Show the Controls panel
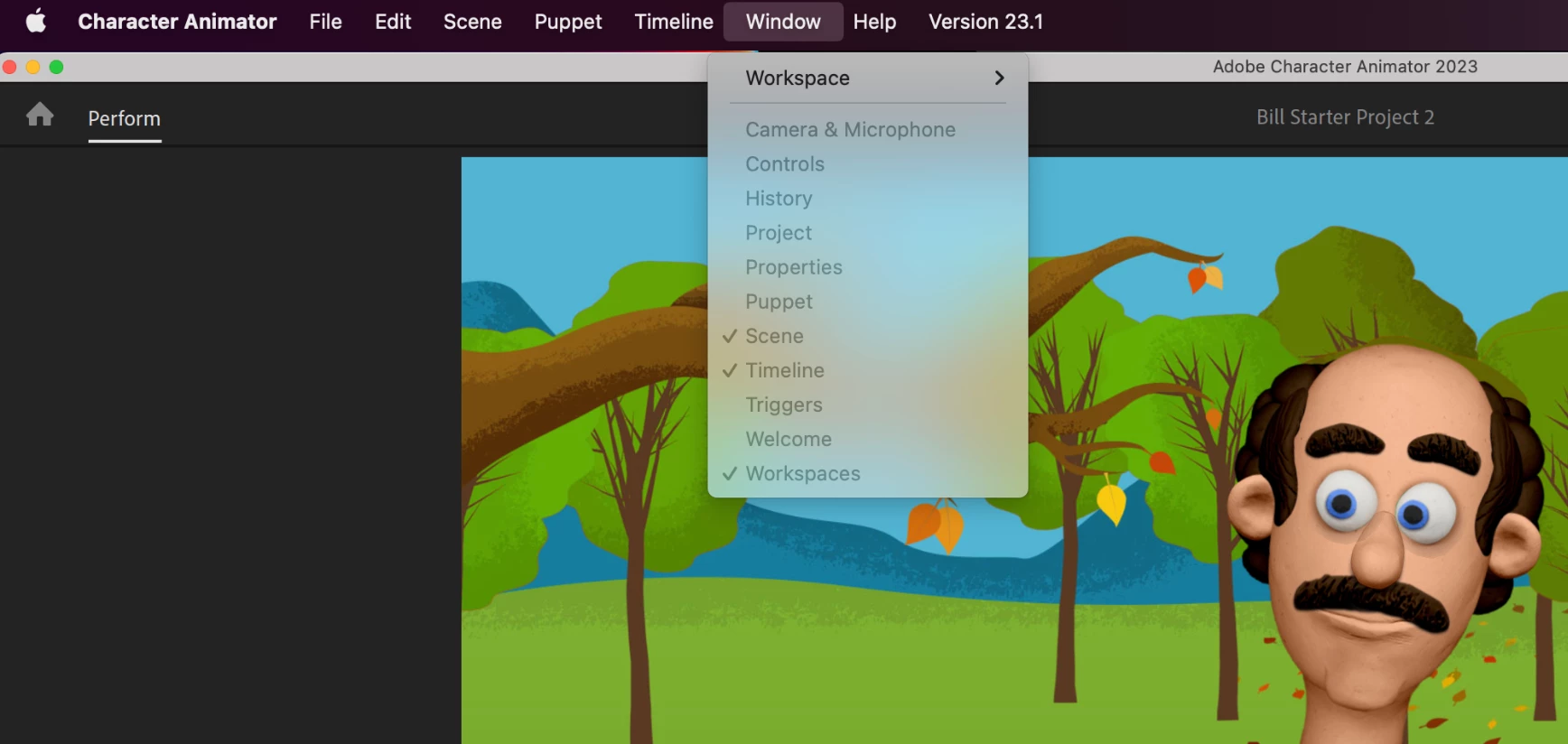The width and height of the screenshot is (1568, 744). tap(868, 163)
